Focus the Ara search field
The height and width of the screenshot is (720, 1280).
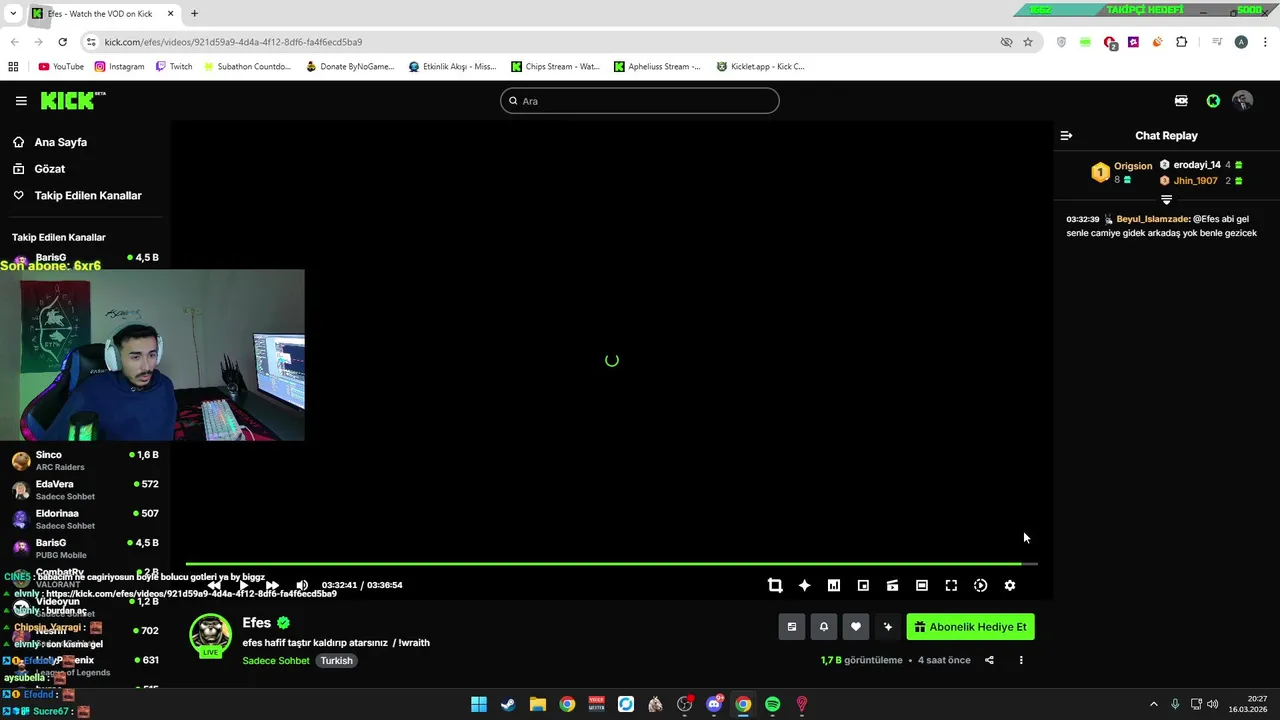(x=640, y=101)
